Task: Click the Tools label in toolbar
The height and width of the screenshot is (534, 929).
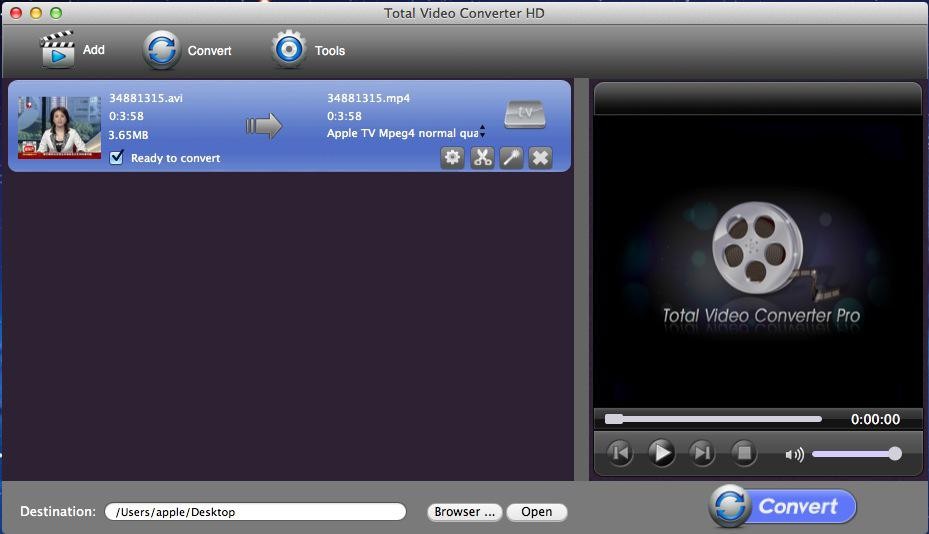Action: (329, 50)
